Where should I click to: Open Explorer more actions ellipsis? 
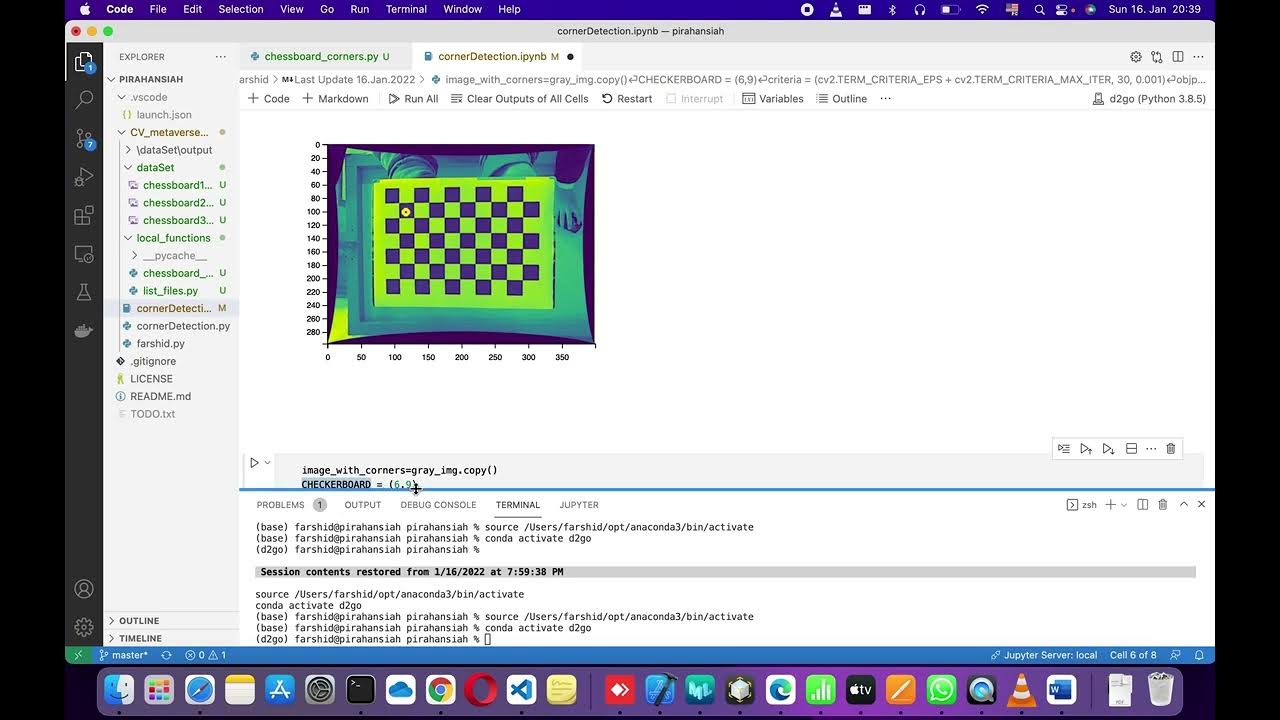(220, 57)
